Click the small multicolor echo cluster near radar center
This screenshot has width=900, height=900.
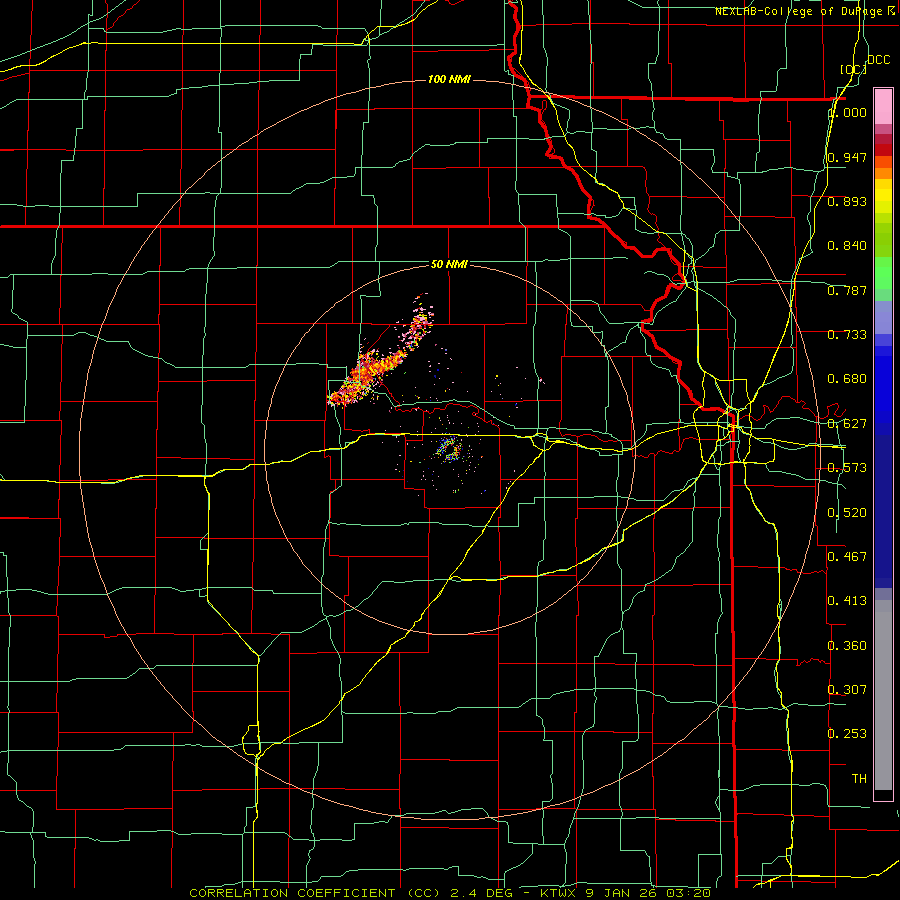pyautogui.click(x=449, y=451)
